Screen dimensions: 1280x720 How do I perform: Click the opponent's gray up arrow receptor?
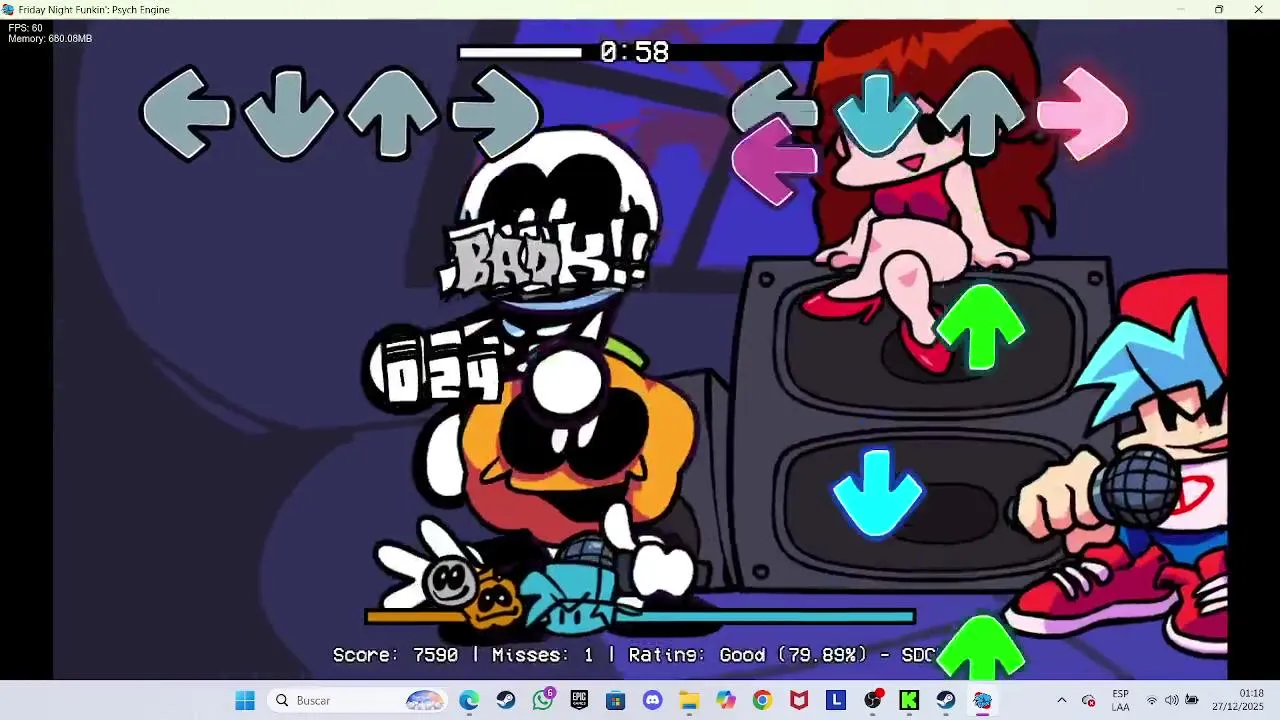392,113
